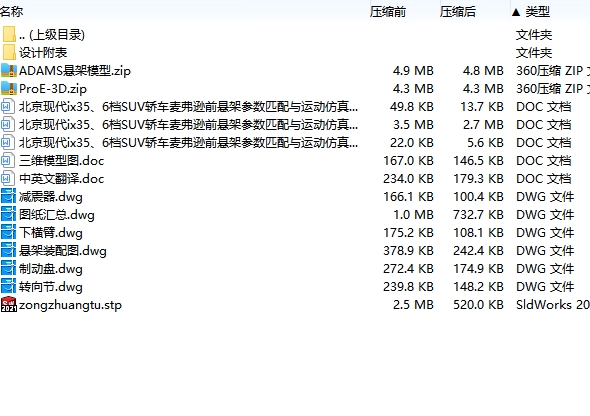Click the 272.4 KB size of 制动盘.dwg

click(409, 269)
